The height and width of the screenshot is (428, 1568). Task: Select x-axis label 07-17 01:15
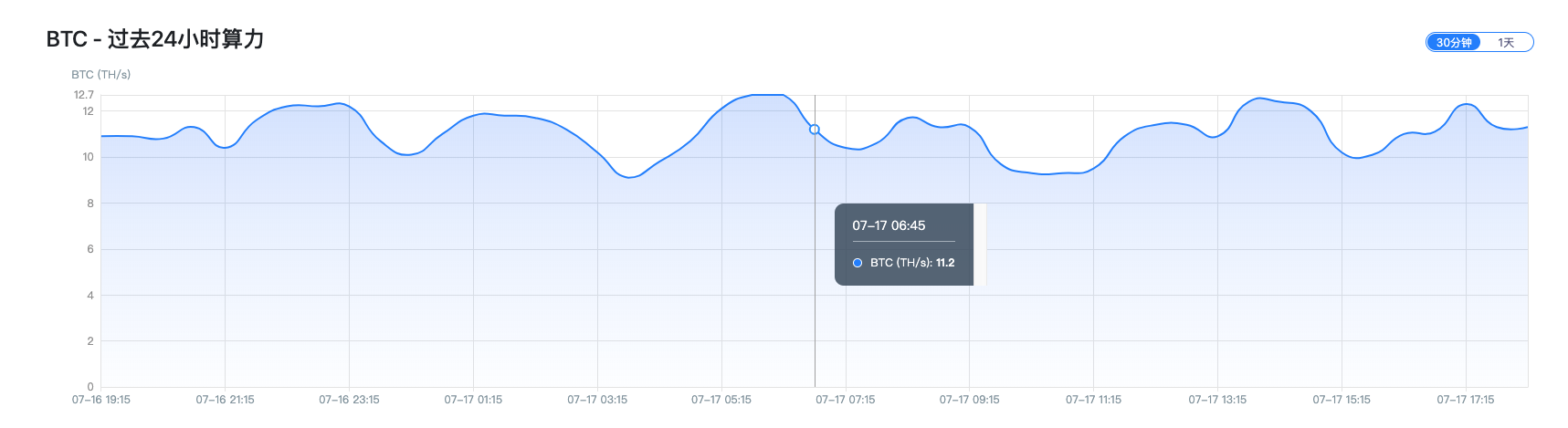click(473, 400)
